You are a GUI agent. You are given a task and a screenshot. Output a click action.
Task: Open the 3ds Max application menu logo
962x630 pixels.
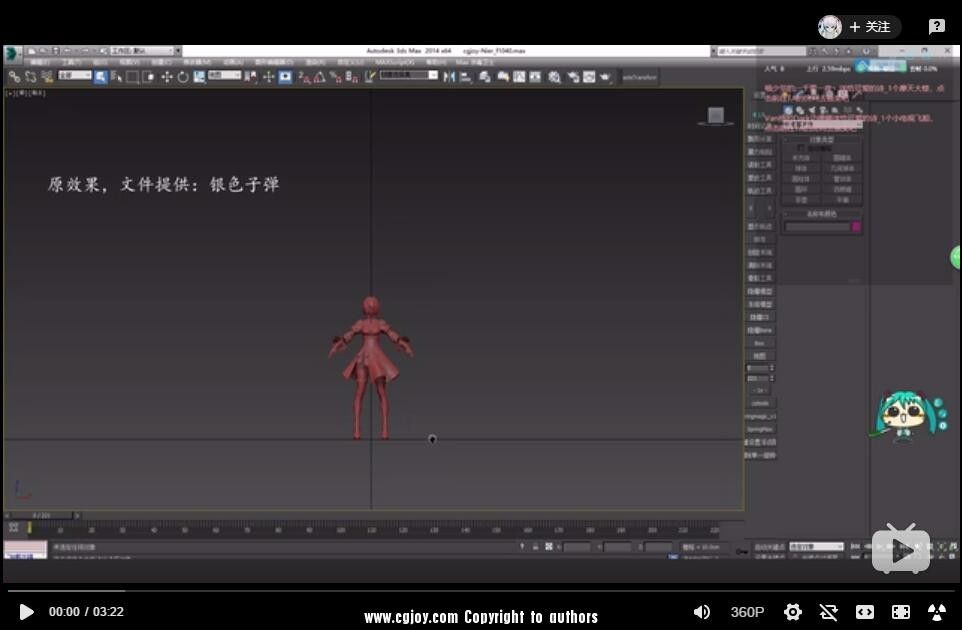pyautogui.click(x=12, y=54)
